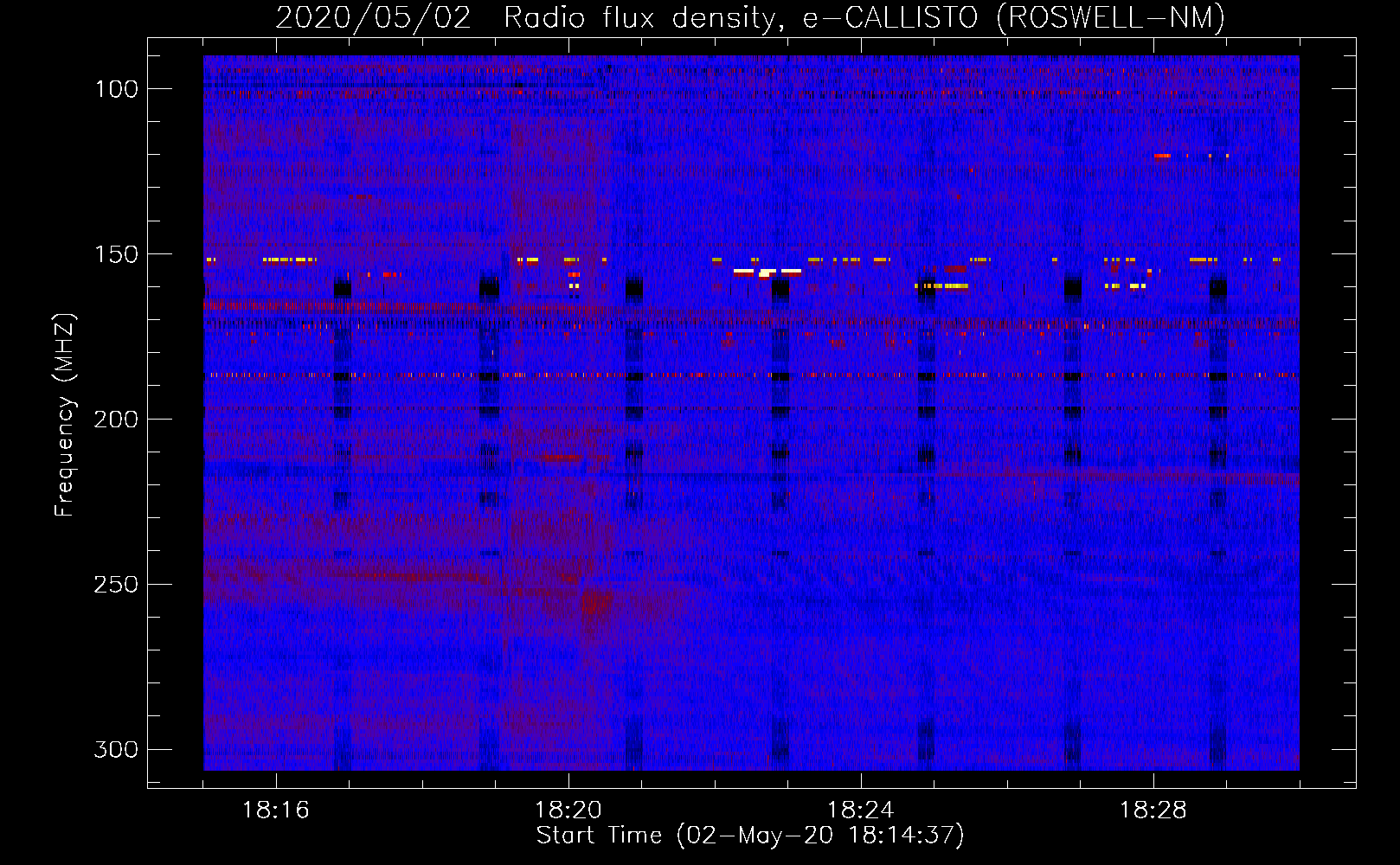Screen dimensions: 1400x865
Task: Click the 'Frequency (MHZ)' axis label
Action: [x=65, y=414]
